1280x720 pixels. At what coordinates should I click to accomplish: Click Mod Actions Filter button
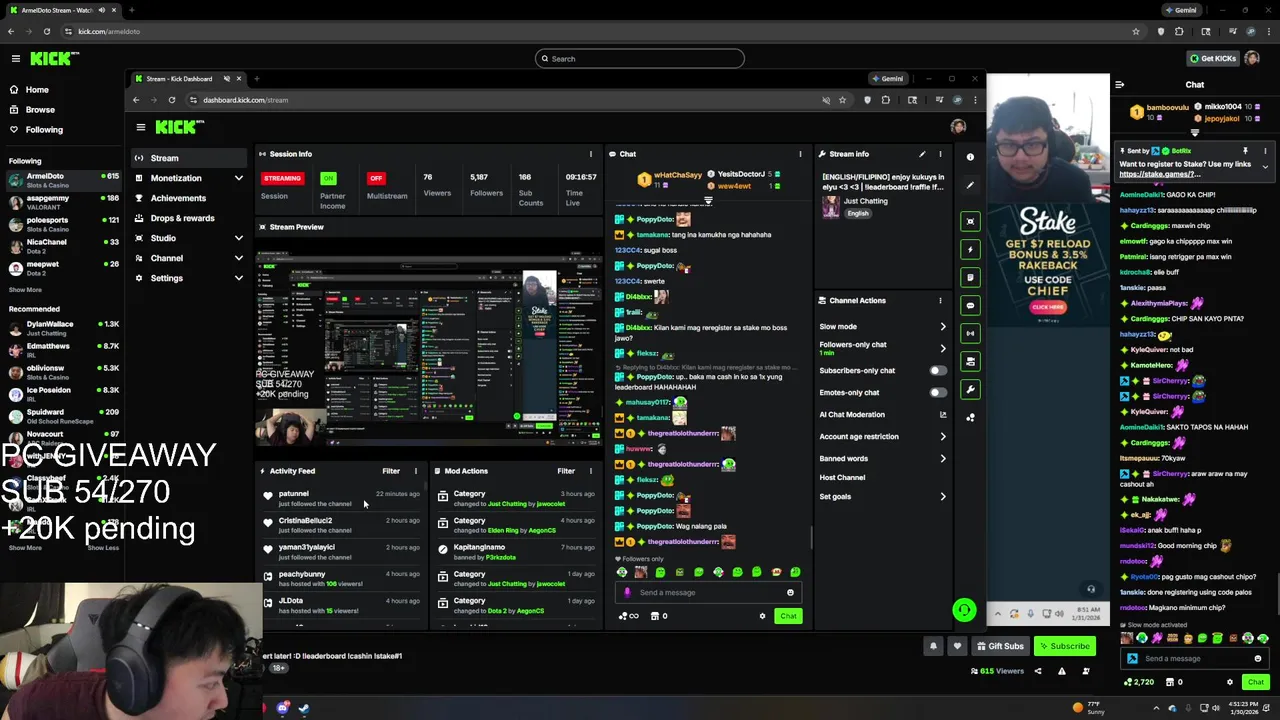(566, 471)
